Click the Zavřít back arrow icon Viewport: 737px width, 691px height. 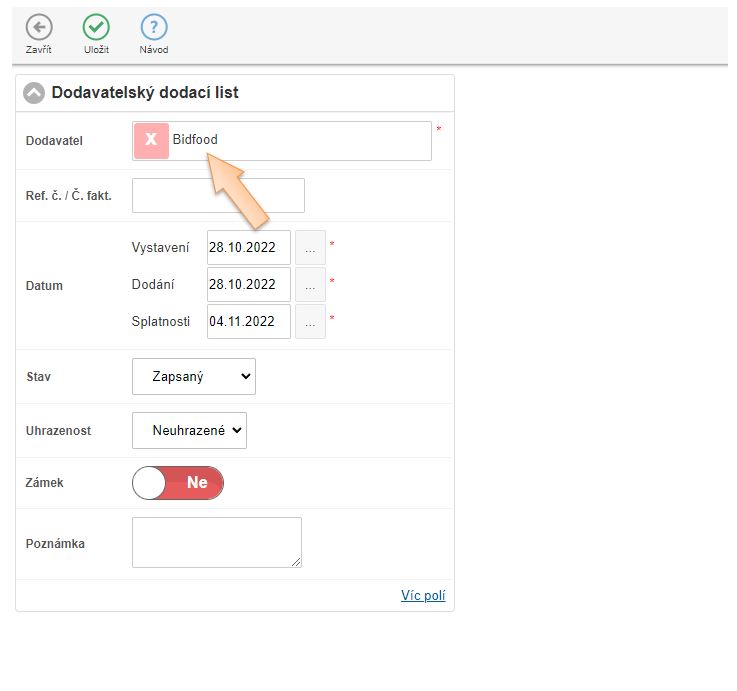click(39, 28)
